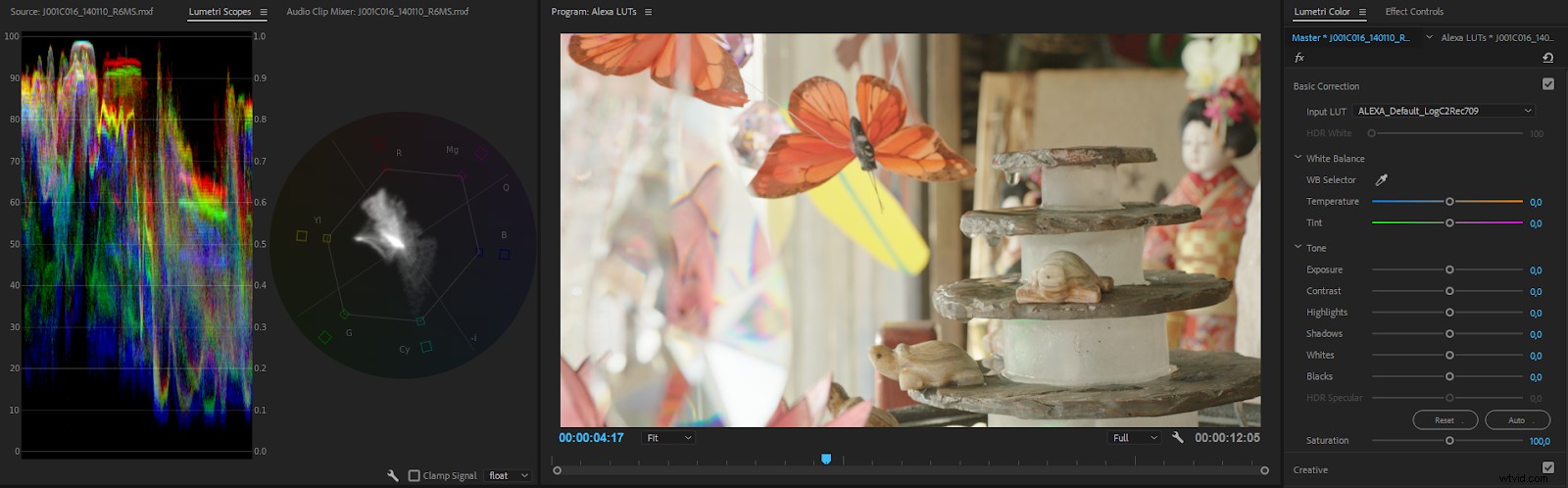Pick the WB Selector eyedropper

point(1382,179)
